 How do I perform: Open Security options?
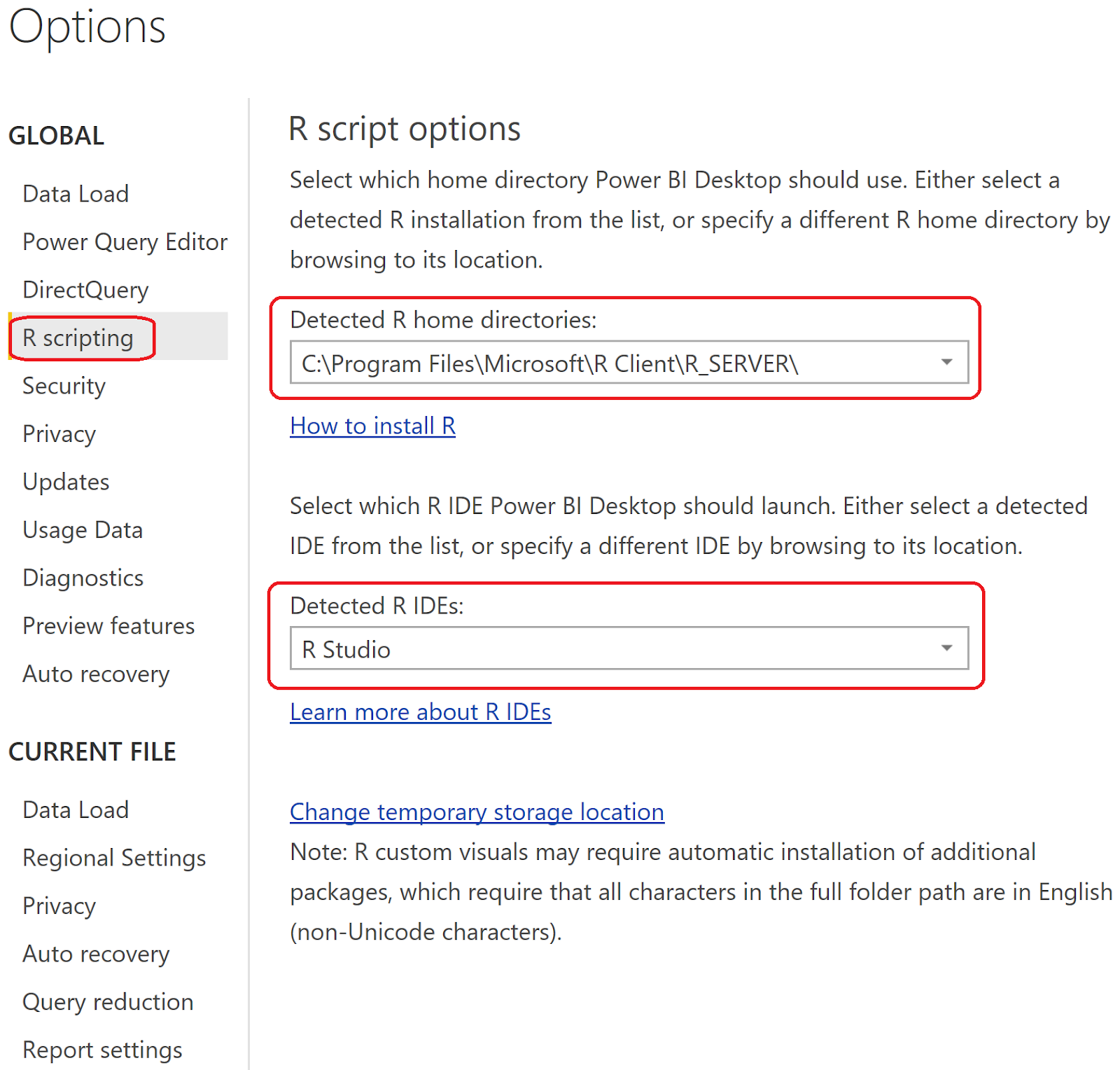pyautogui.click(x=64, y=386)
